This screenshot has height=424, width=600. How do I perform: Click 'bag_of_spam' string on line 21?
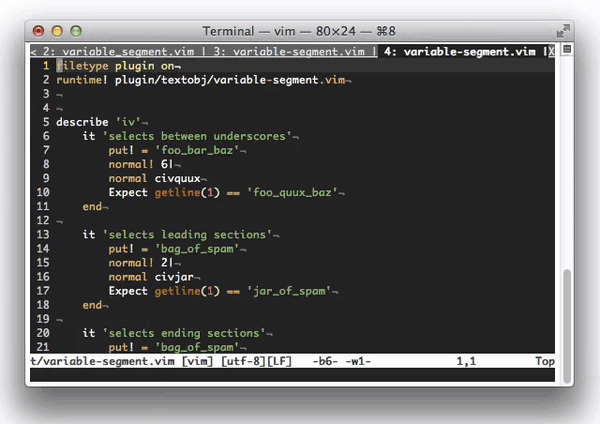coord(197,347)
